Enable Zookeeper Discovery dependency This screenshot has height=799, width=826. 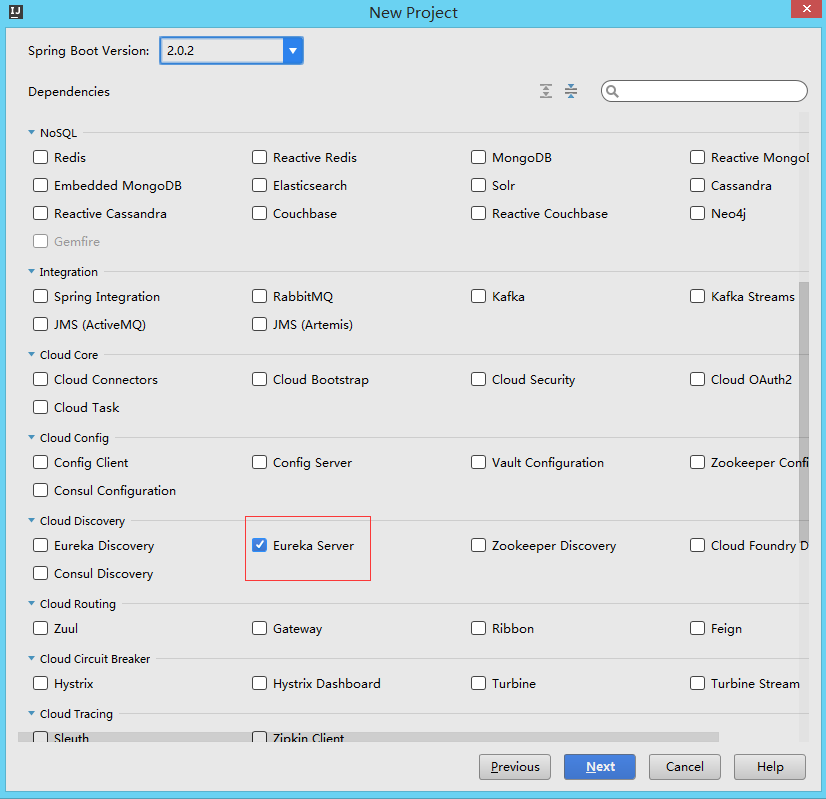point(478,545)
